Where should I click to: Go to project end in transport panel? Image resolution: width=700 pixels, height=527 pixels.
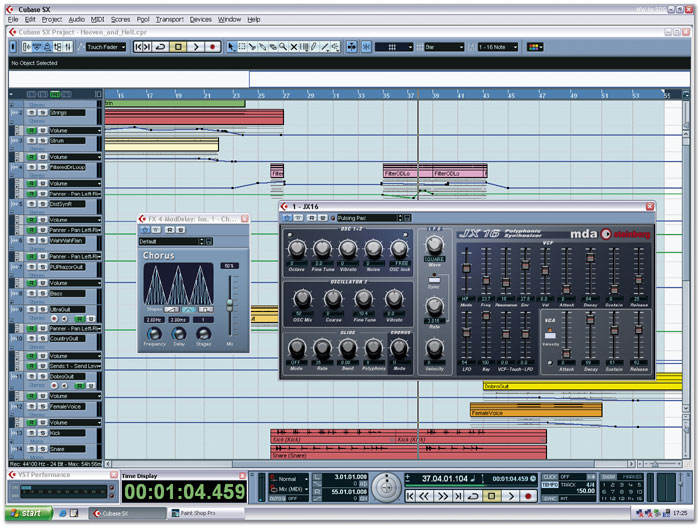pos(458,496)
